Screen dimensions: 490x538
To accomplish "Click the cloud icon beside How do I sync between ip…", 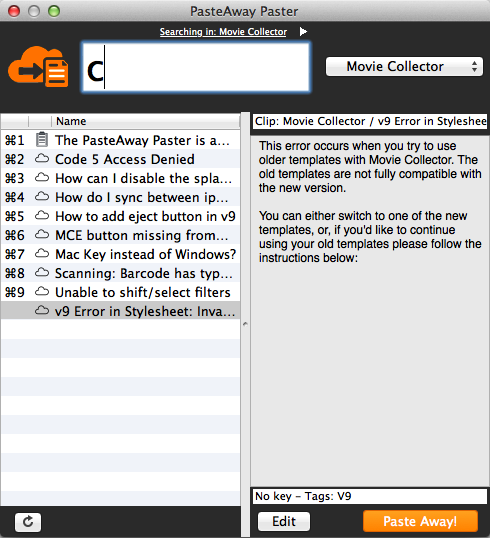I will coord(42,197).
